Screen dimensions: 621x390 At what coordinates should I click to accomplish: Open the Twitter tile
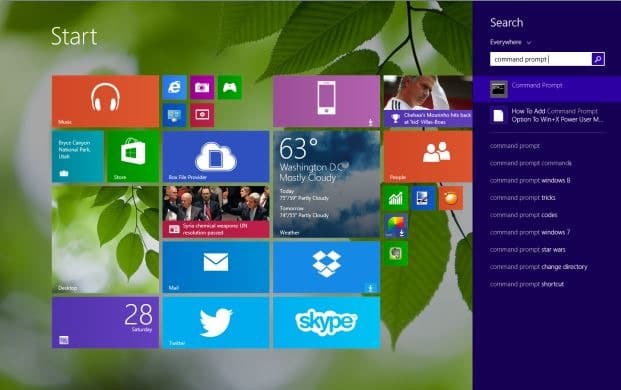click(x=216, y=323)
